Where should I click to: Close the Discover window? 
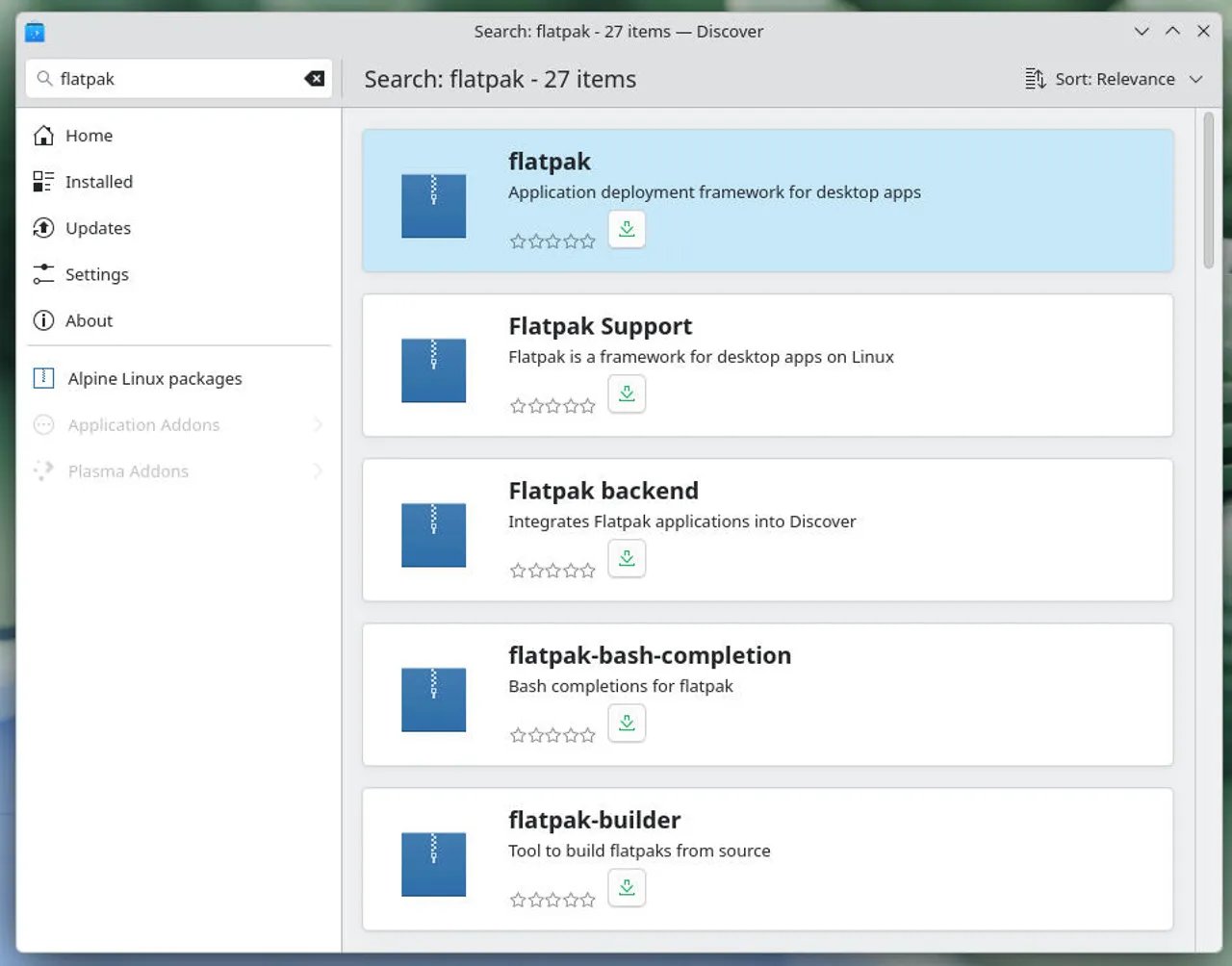coord(1203,32)
